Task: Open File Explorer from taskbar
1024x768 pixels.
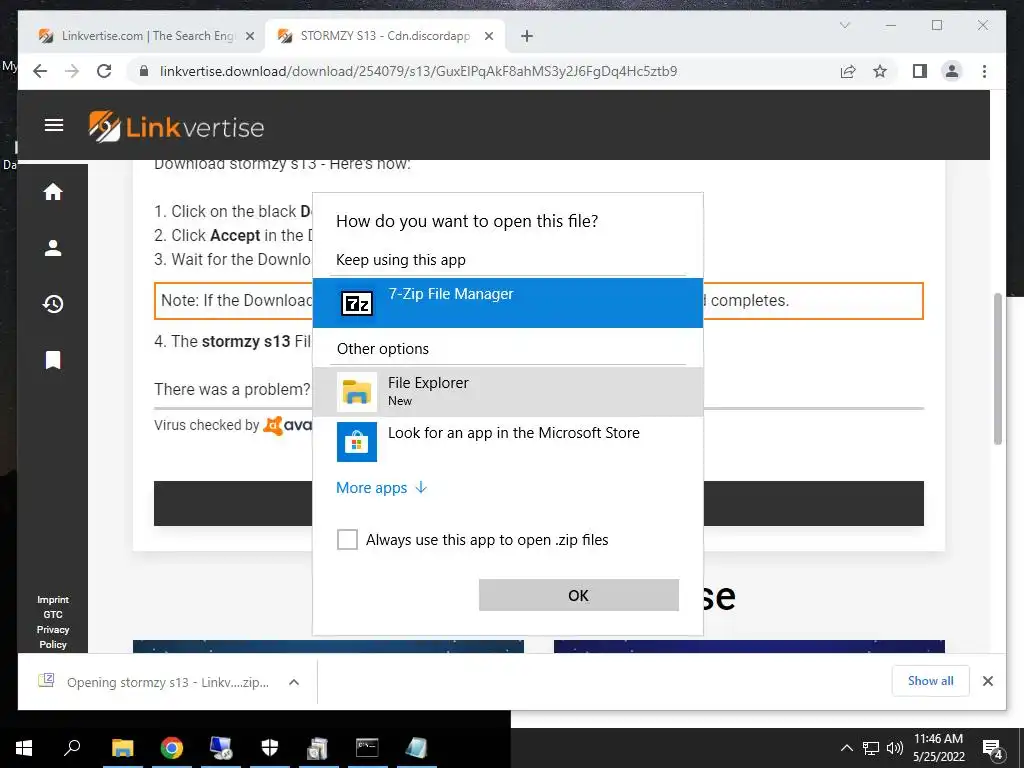Action: coord(122,748)
